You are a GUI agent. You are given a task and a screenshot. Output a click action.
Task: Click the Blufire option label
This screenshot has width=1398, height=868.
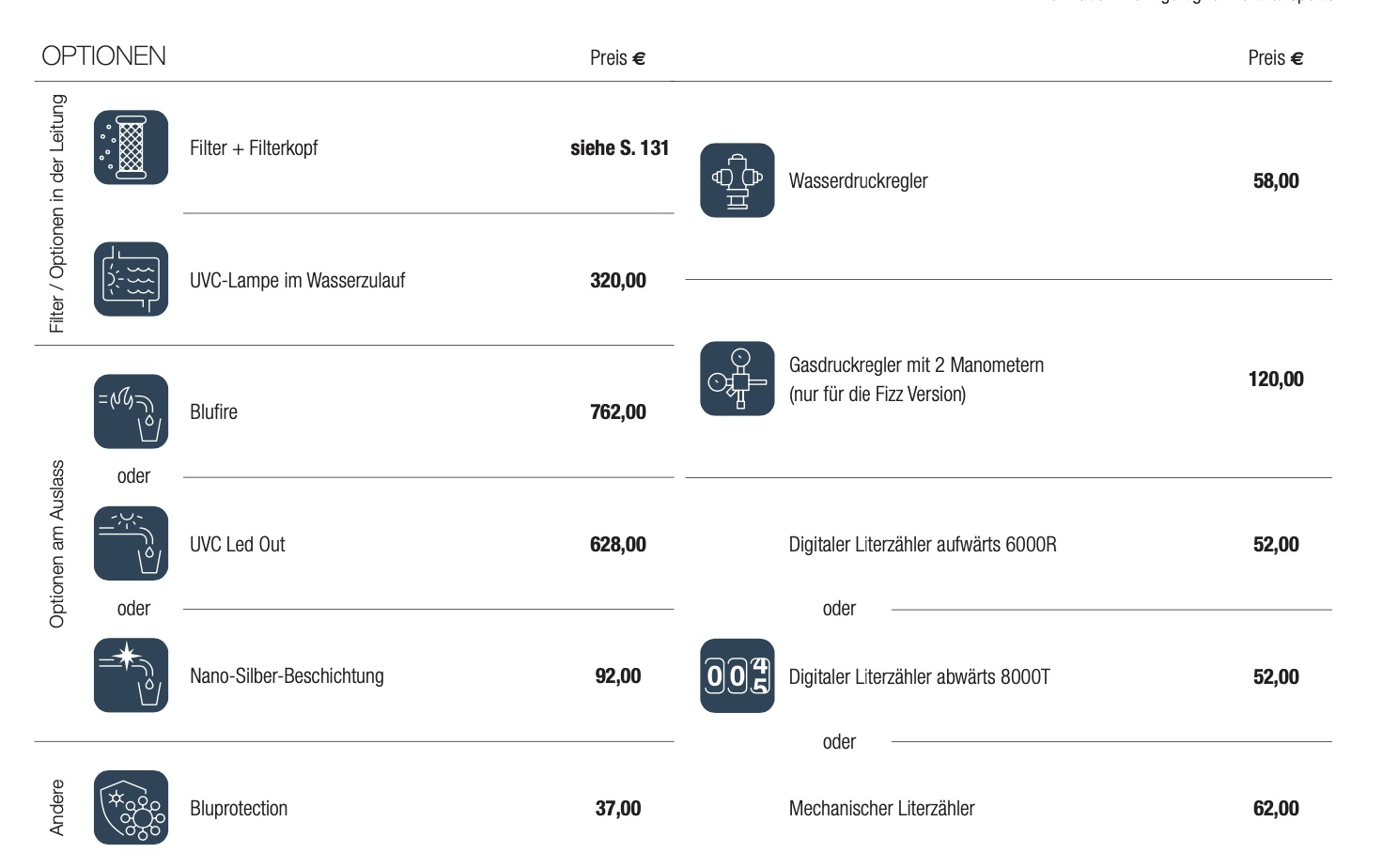213,411
